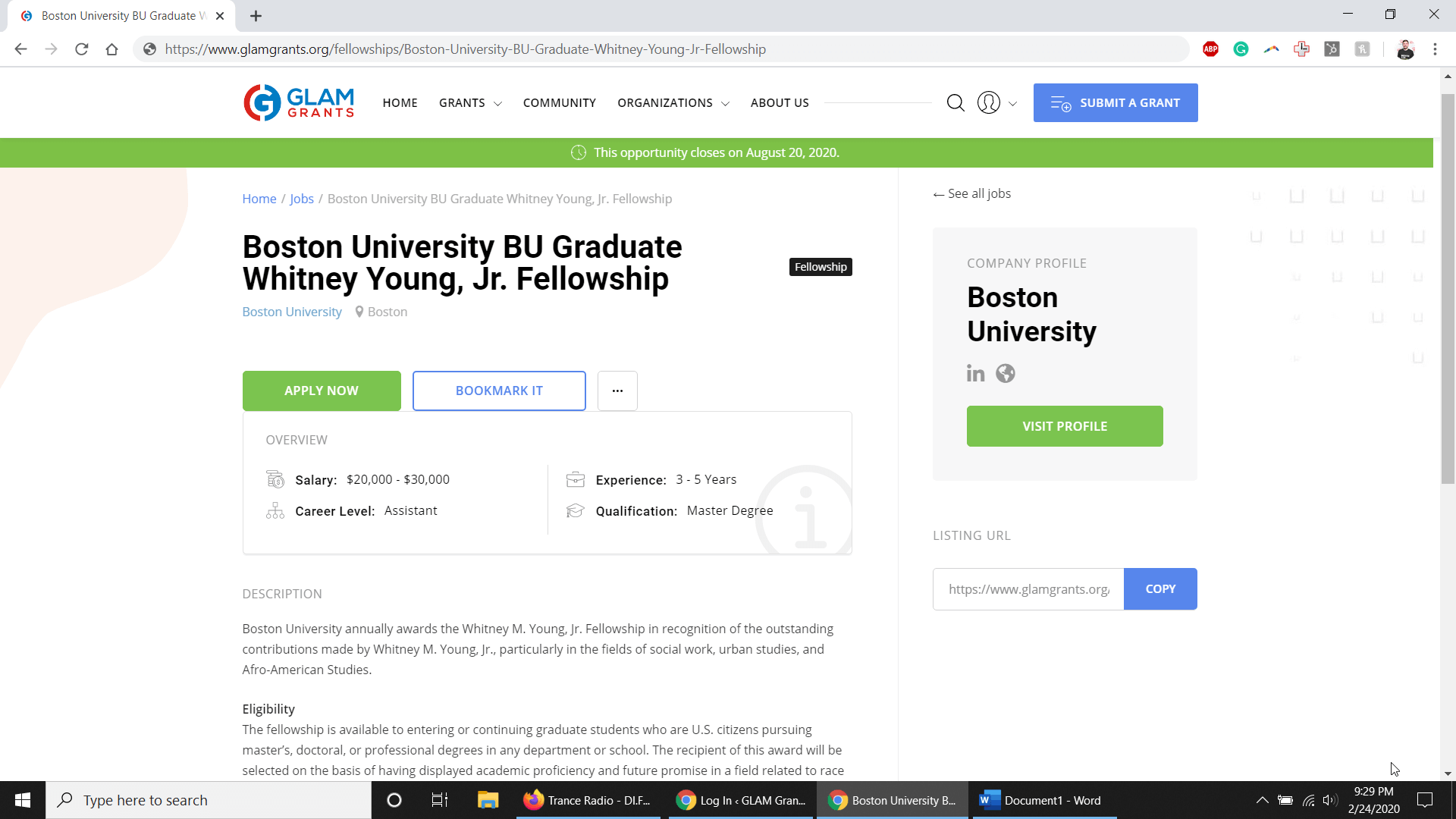1456x819 pixels.
Task: Open the clock and date in tray
Action: click(x=1373, y=800)
